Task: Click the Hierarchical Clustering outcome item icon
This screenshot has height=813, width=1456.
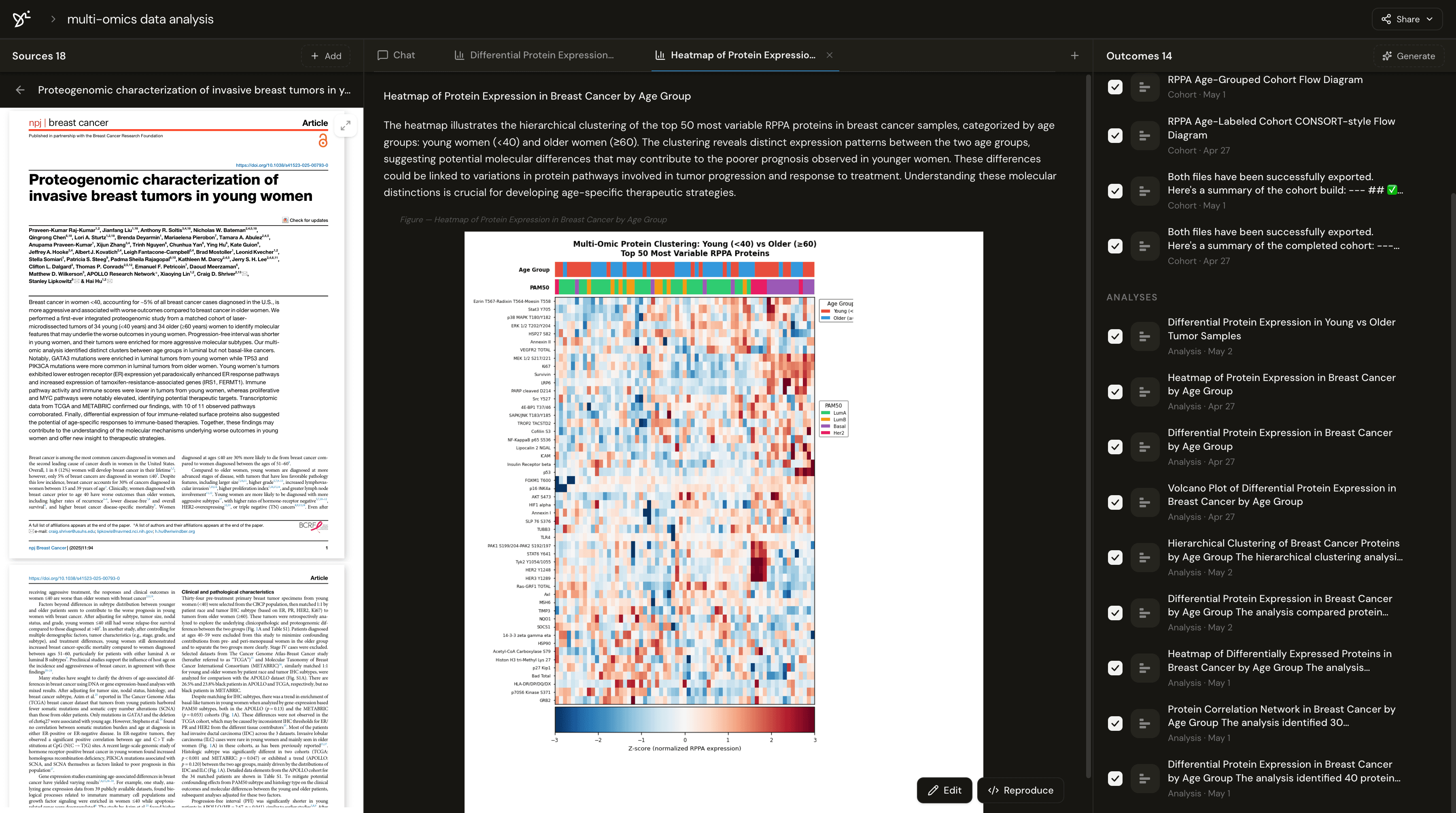Action: coord(1144,558)
